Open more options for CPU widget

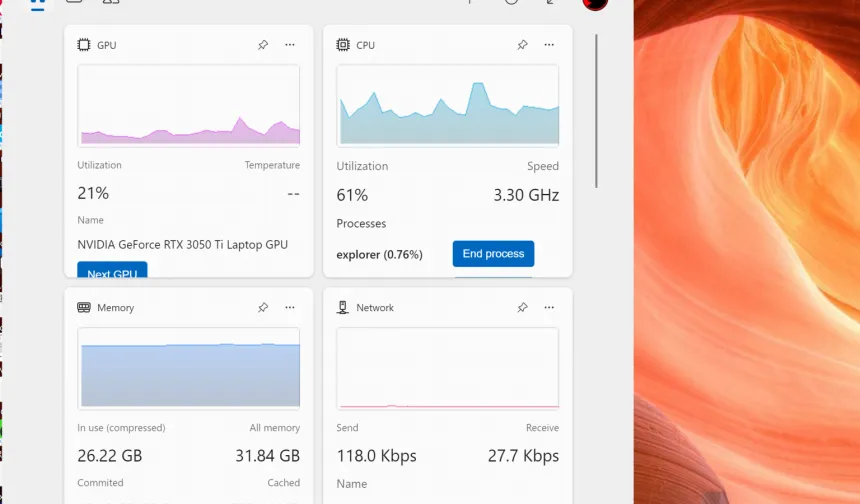click(549, 45)
